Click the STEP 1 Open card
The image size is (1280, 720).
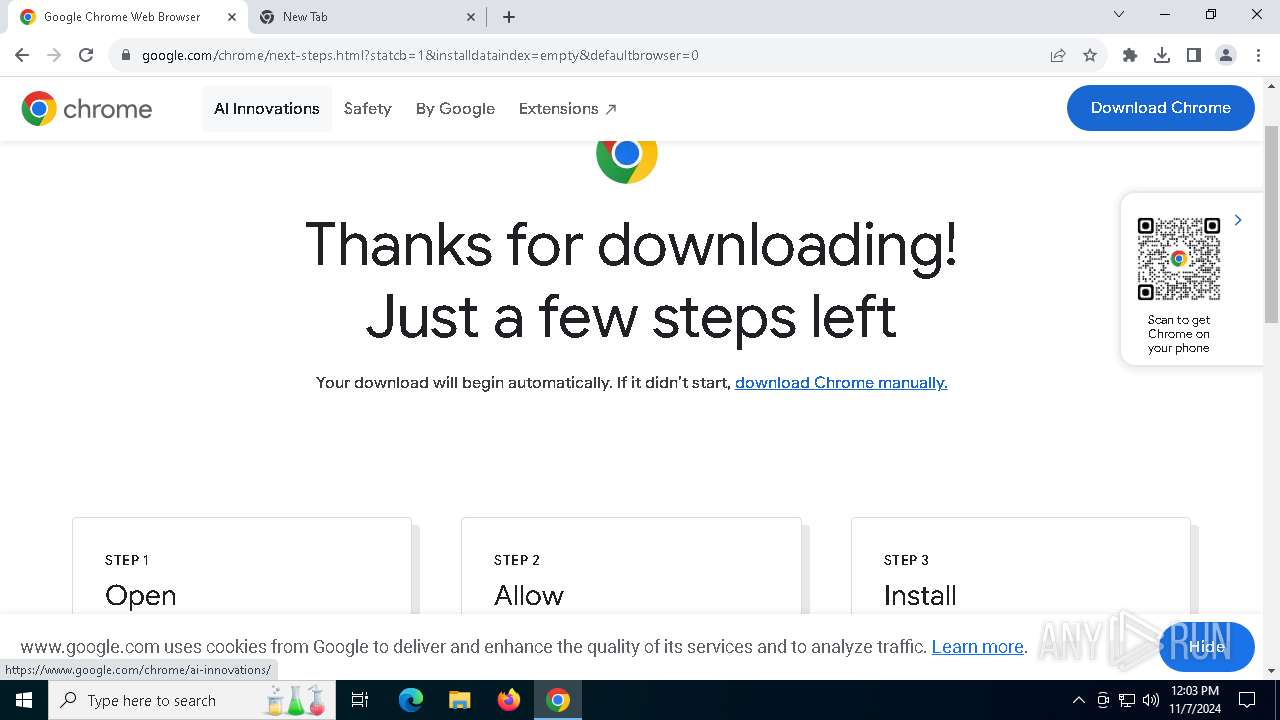(x=242, y=566)
